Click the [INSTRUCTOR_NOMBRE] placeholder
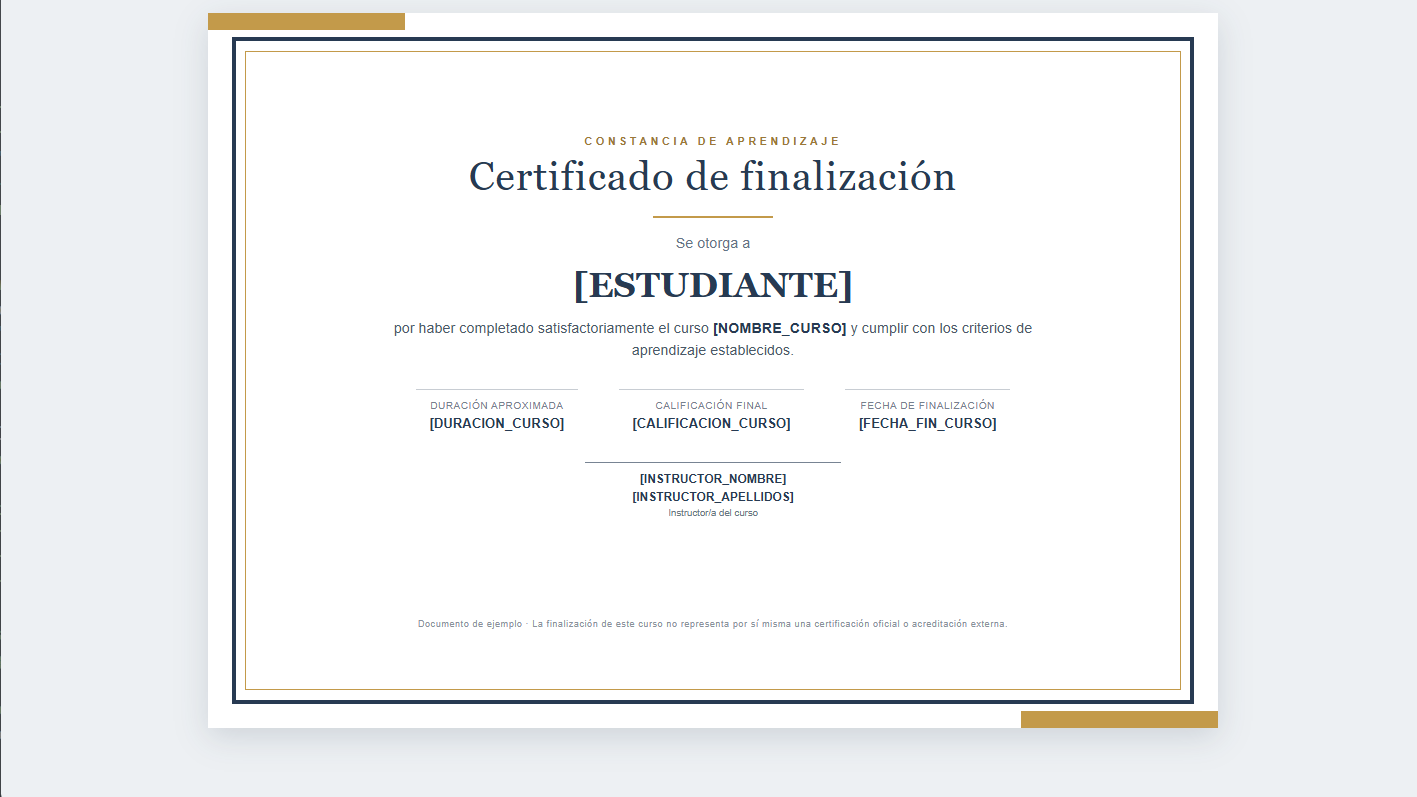Image resolution: width=1417 pixels, height=797 pixels. tap(713, 479)
